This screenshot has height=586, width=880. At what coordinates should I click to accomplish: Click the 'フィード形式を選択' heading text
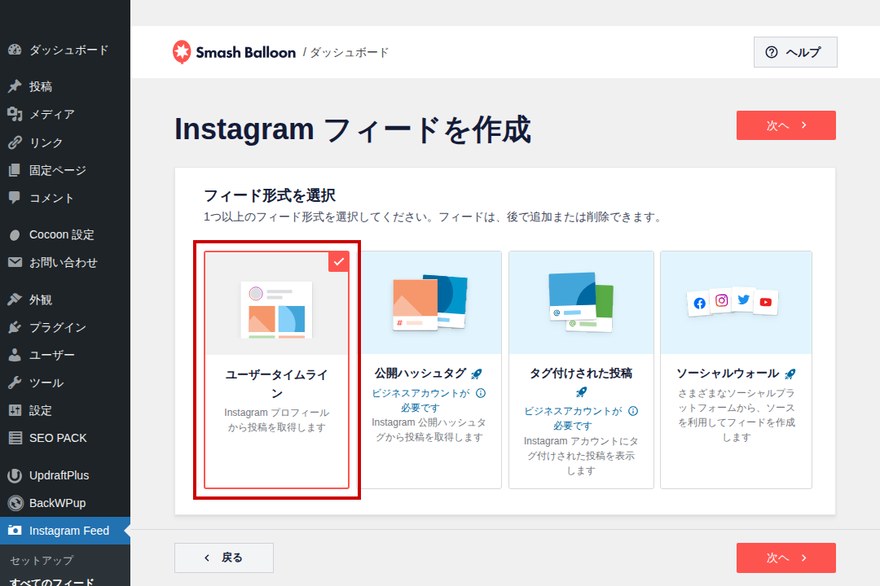pyautogui.click(x=269, y=195)
